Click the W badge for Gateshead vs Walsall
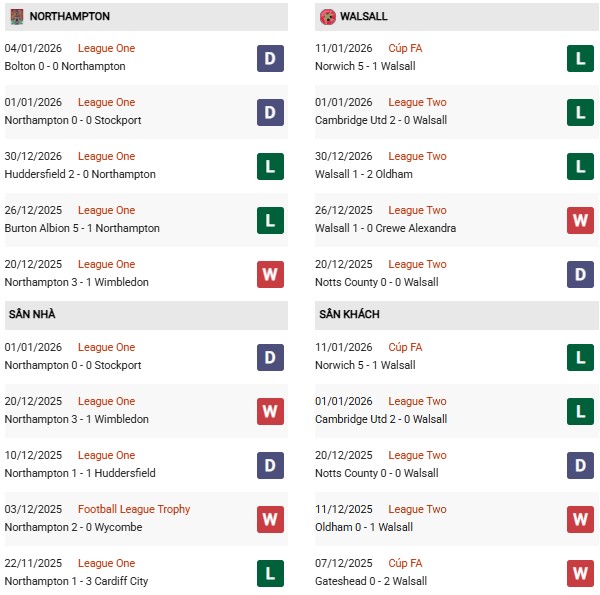This screenshot has height=595, width=600. [x=581, y=573]
